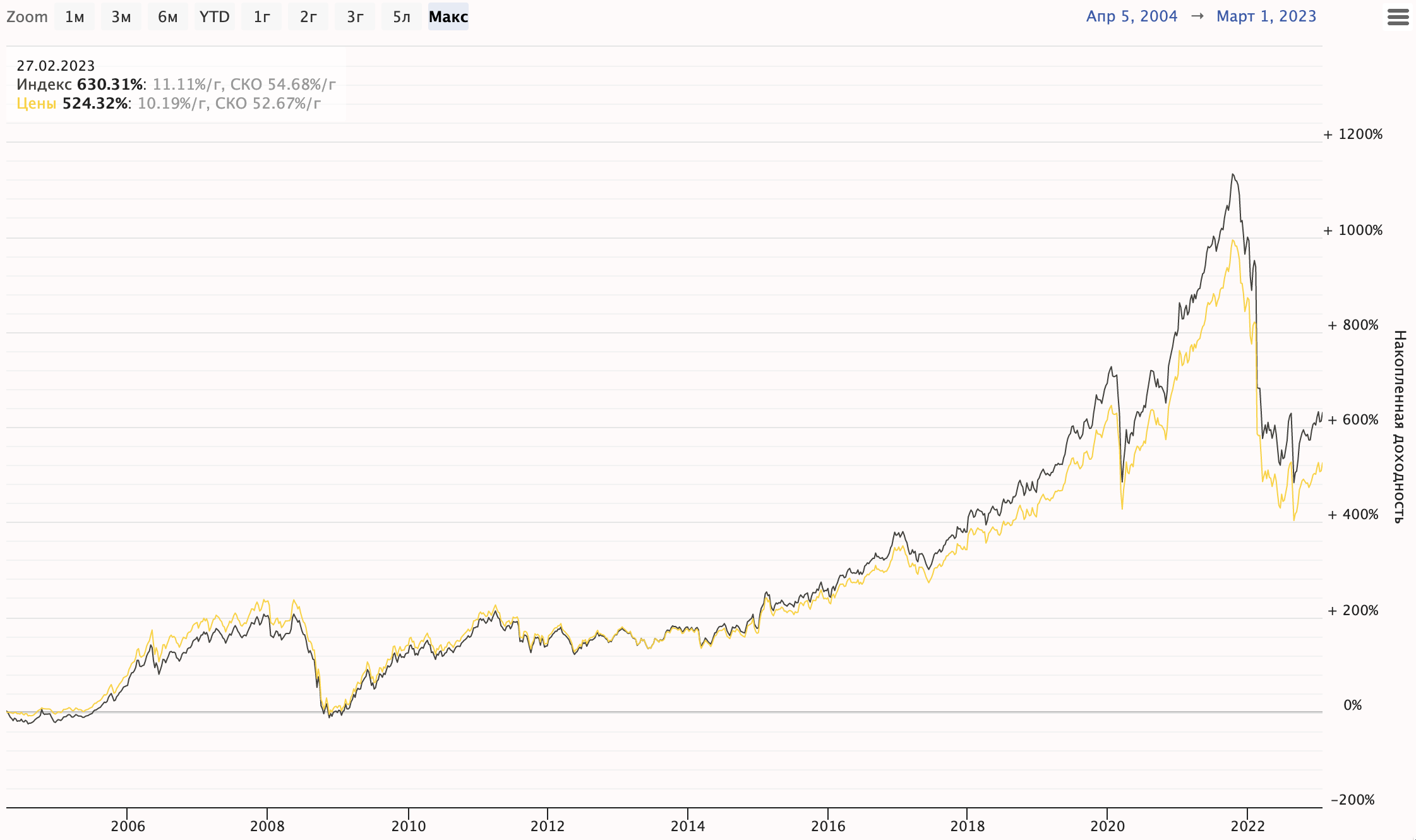Choose the 5л zoom button
The height and width of the screenshot is (840, 1416).
402,16
